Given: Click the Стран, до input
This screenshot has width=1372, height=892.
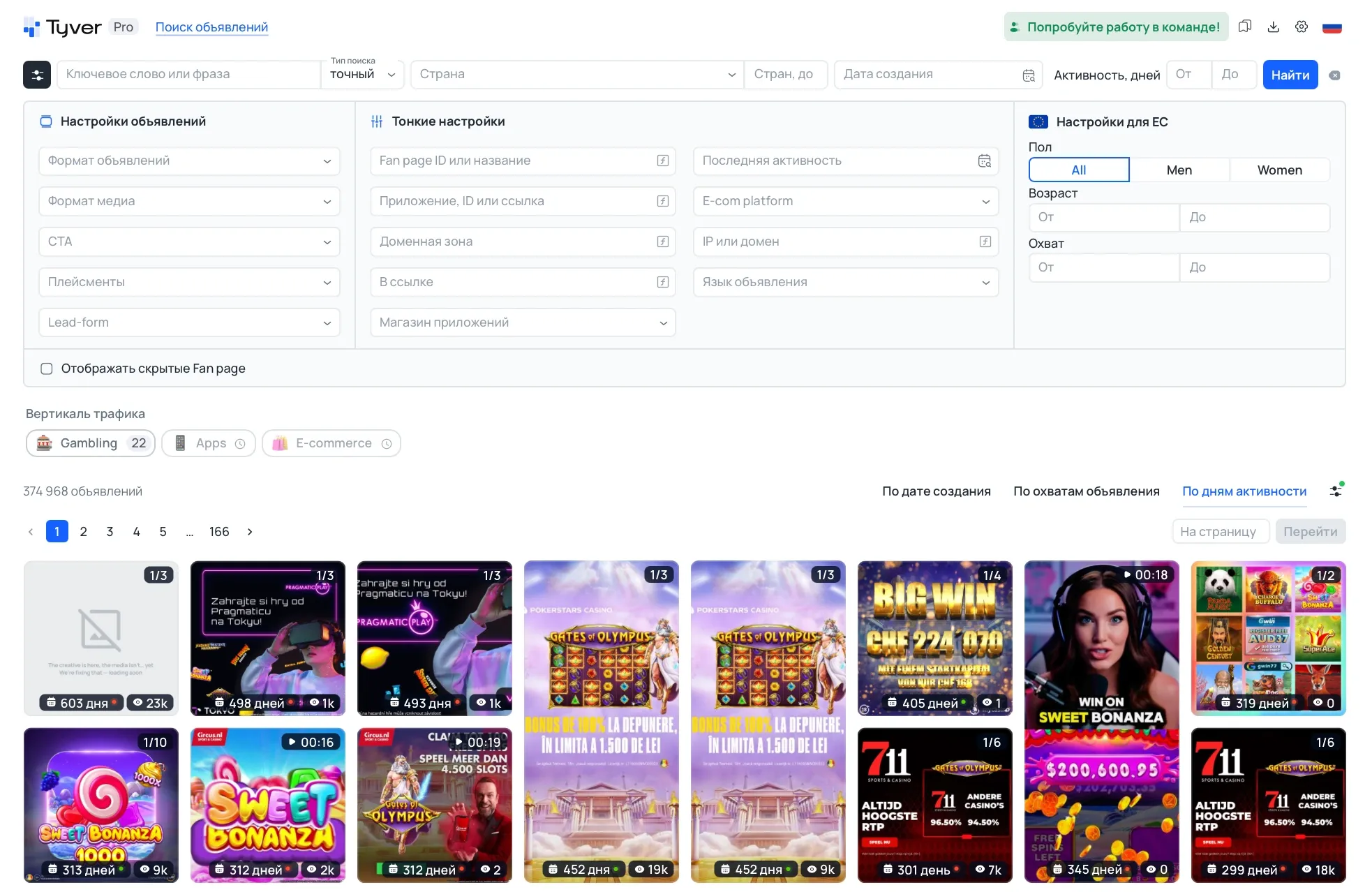Looking at the screenshot, I should 786,75.
